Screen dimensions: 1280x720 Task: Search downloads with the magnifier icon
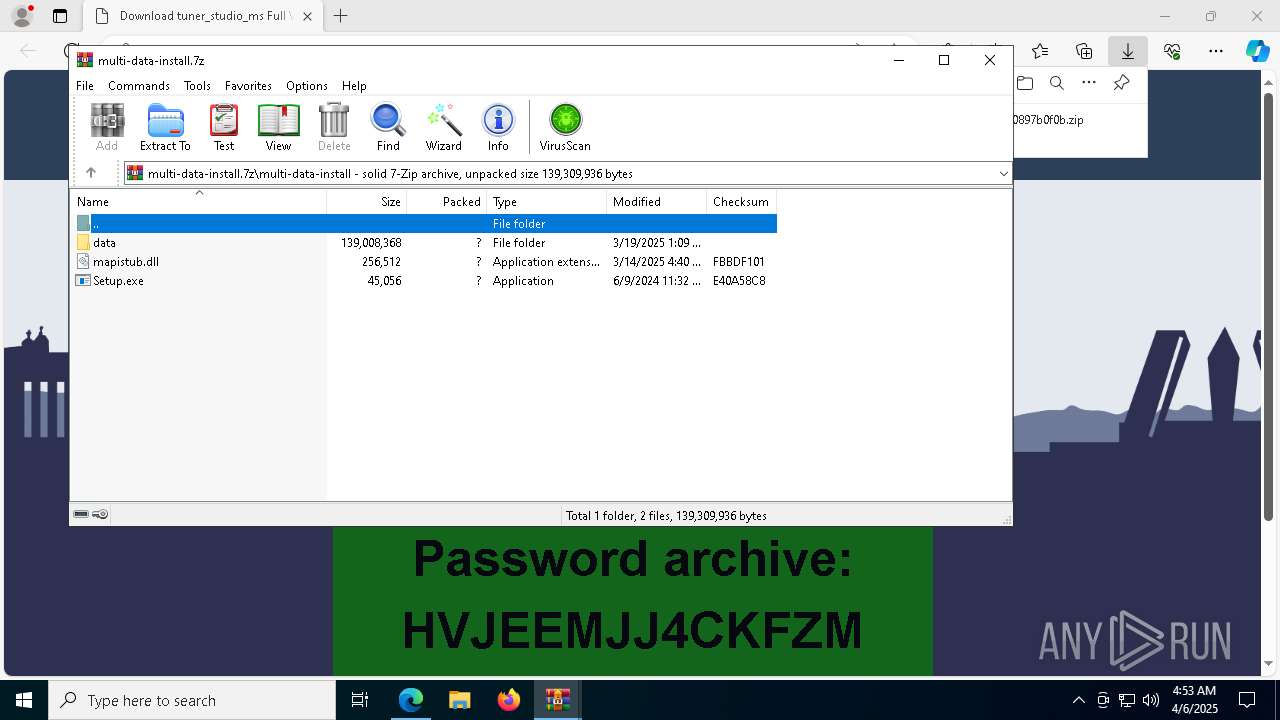[x=1057, y=83]
